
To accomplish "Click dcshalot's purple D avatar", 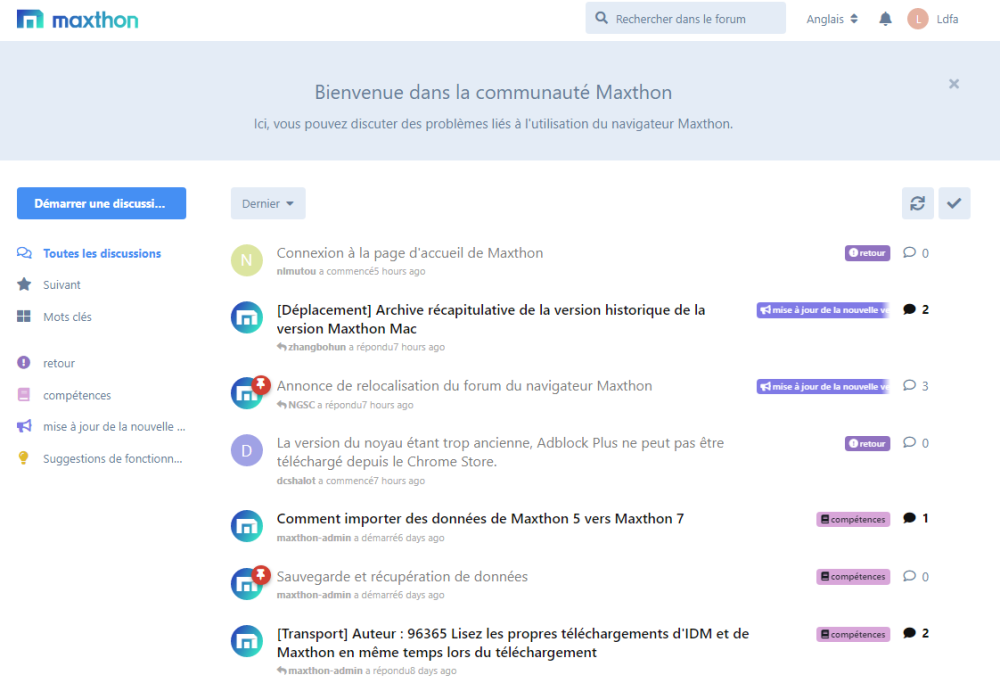I will pyautogui.click(x=247, y=450).
